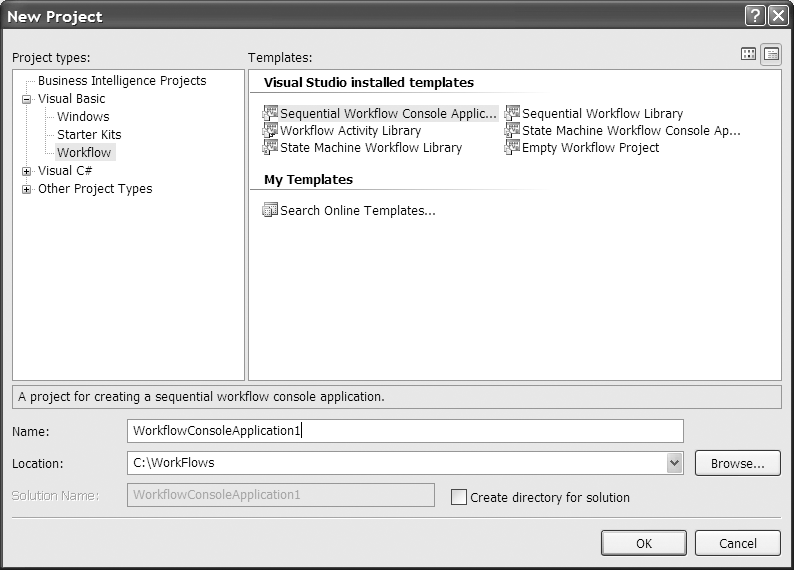This screenshot has width=794, height=570.
Task: Open the dialog Help question mark button
Action: tap(755, 16)
